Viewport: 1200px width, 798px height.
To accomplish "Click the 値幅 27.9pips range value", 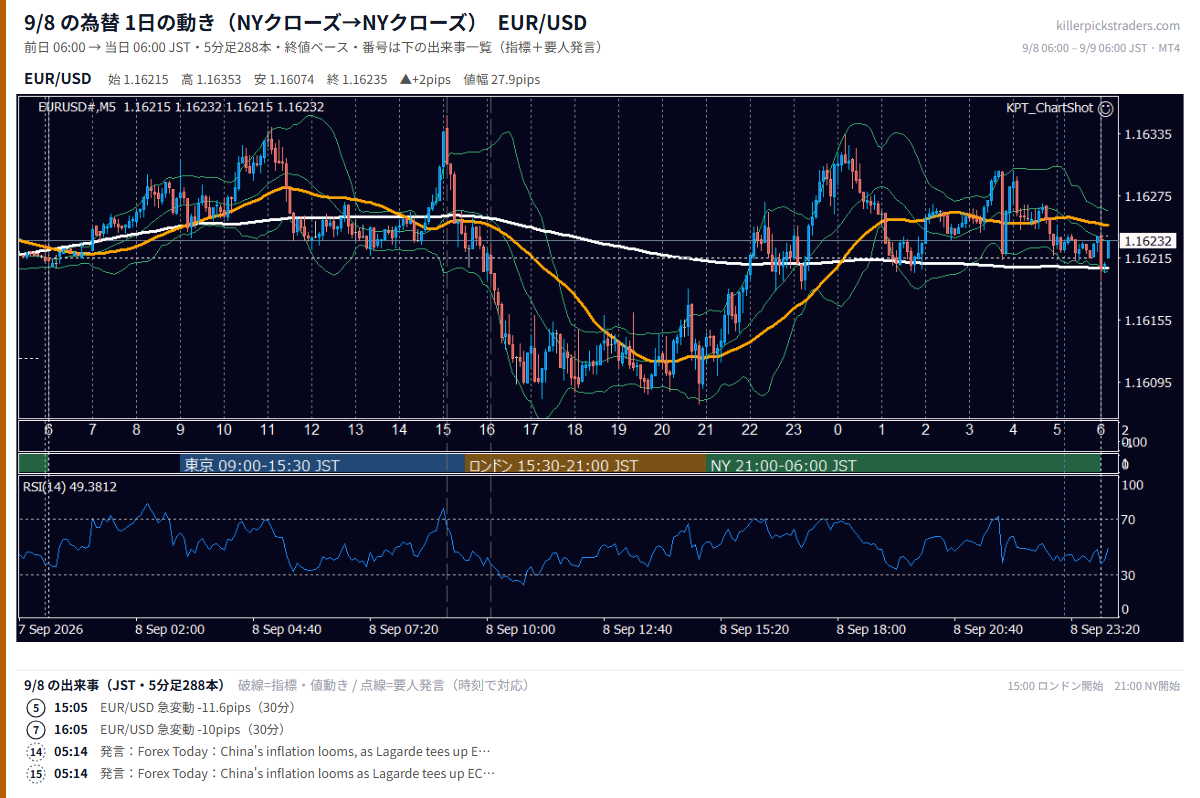I will click(502, 79).
